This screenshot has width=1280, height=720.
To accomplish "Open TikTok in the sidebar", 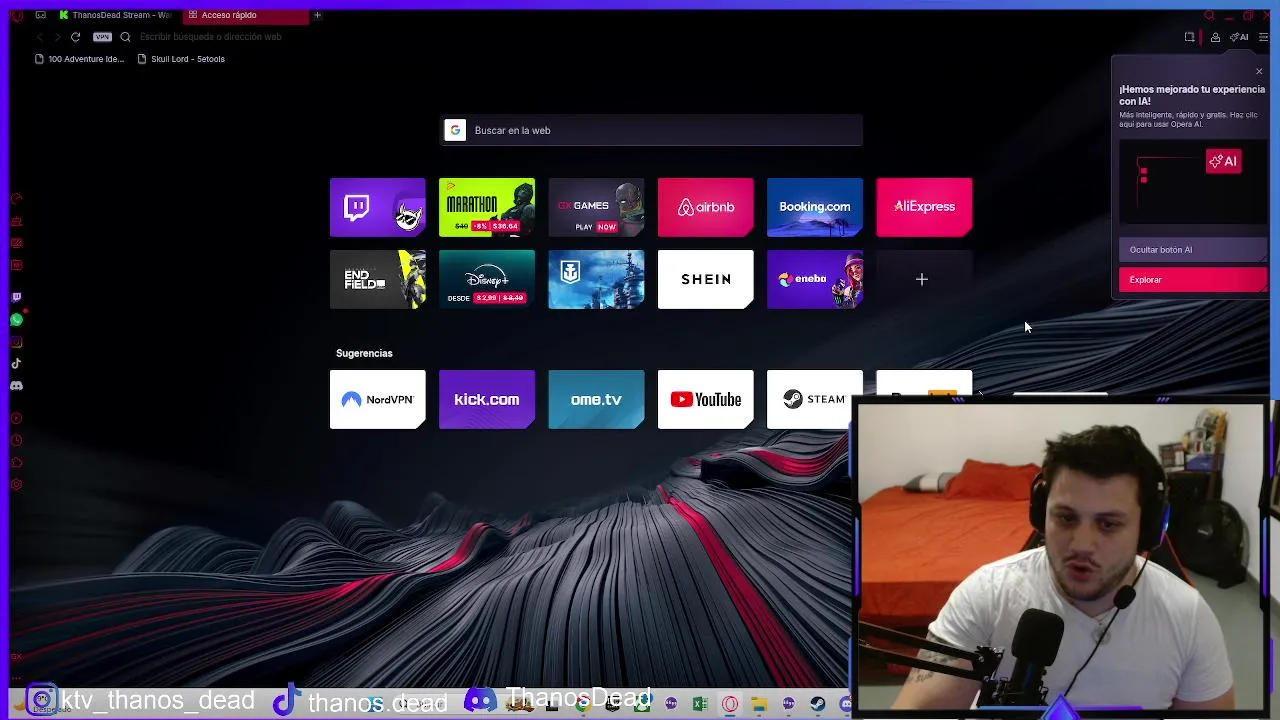I will [x=16, y=364].
